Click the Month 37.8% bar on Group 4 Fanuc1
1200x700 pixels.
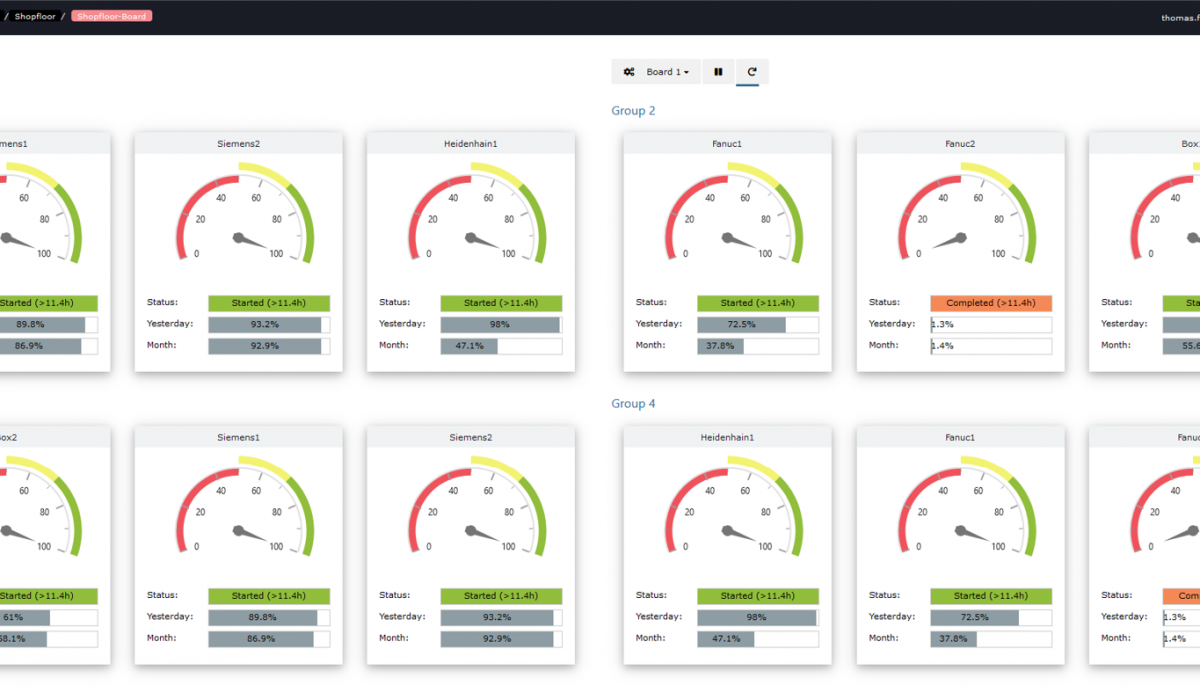coord(991,639)
